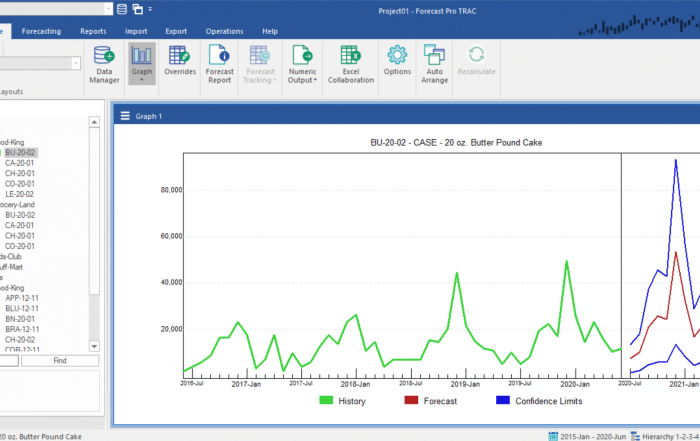Select CH-20-02 in the tree

tap(20, 340)
